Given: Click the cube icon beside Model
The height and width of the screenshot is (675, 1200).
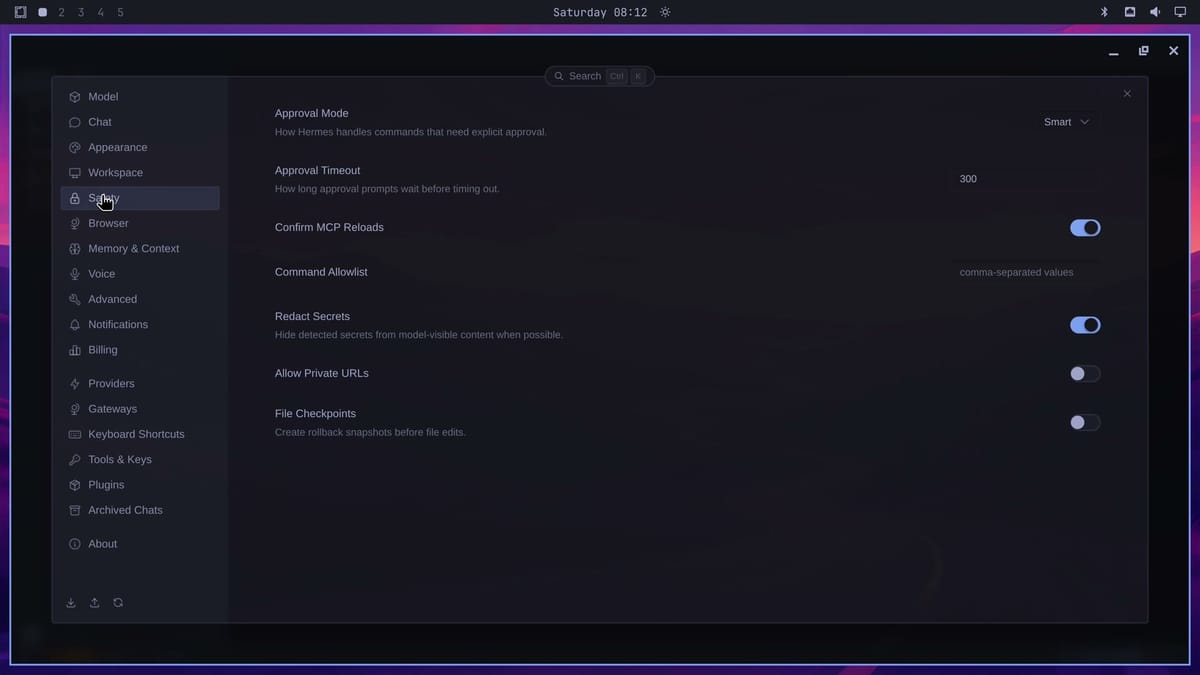Looking at the screenshot, I should (x=75, y=97).
